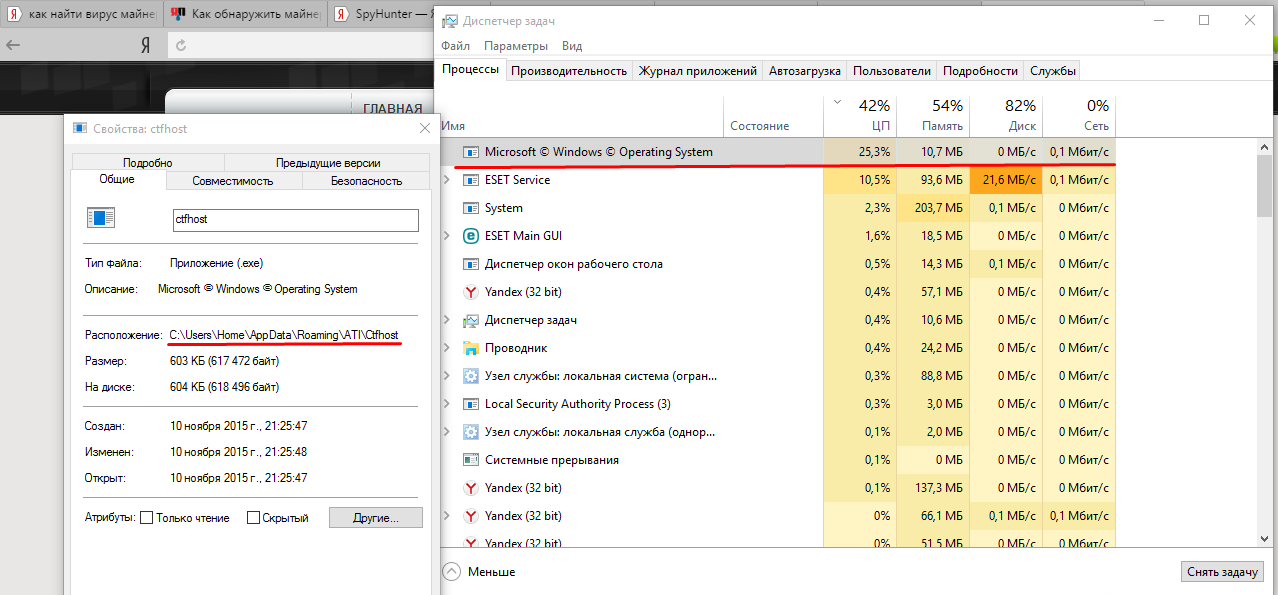Click the Свойства window title bar icon
This screenshot has height=595, width=1278.
(x=79, y=128)
